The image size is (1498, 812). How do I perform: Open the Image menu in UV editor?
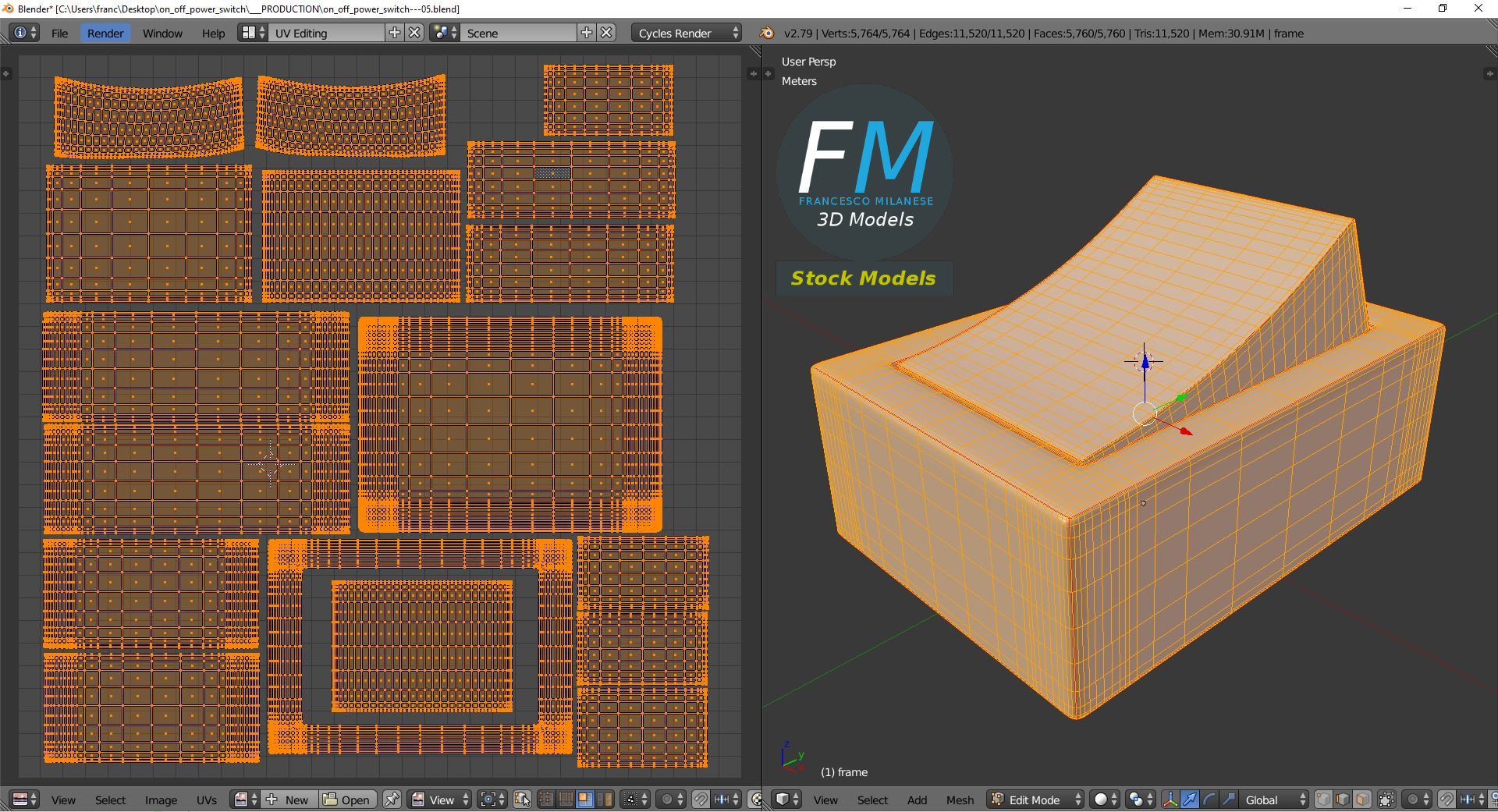point(161,800)
